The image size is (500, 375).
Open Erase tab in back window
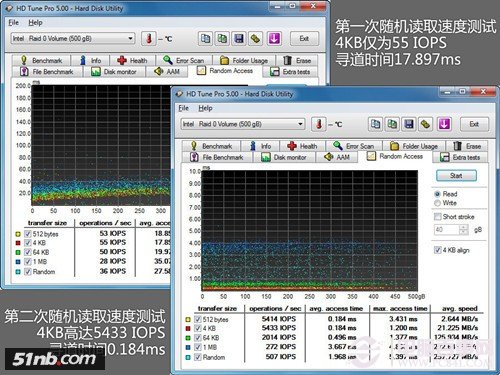(297, 61)
